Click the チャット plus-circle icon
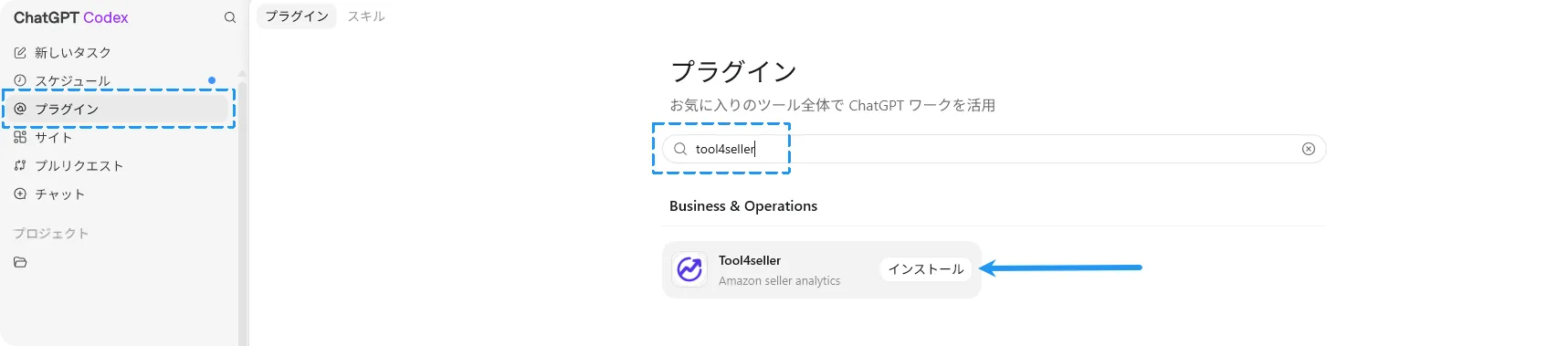 (x=20, y=194)
